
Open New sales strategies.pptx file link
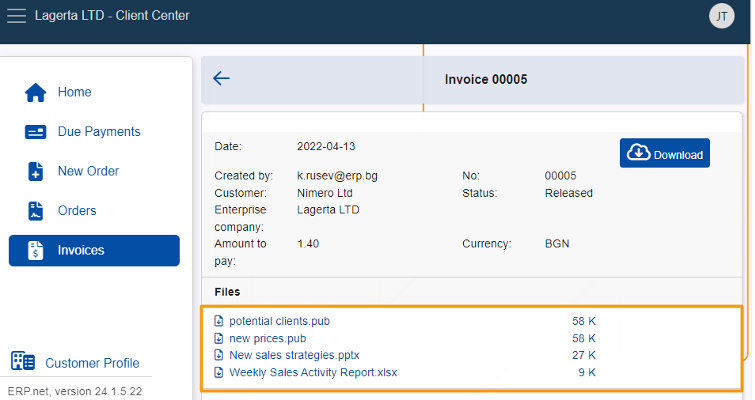tap(294, 355)
